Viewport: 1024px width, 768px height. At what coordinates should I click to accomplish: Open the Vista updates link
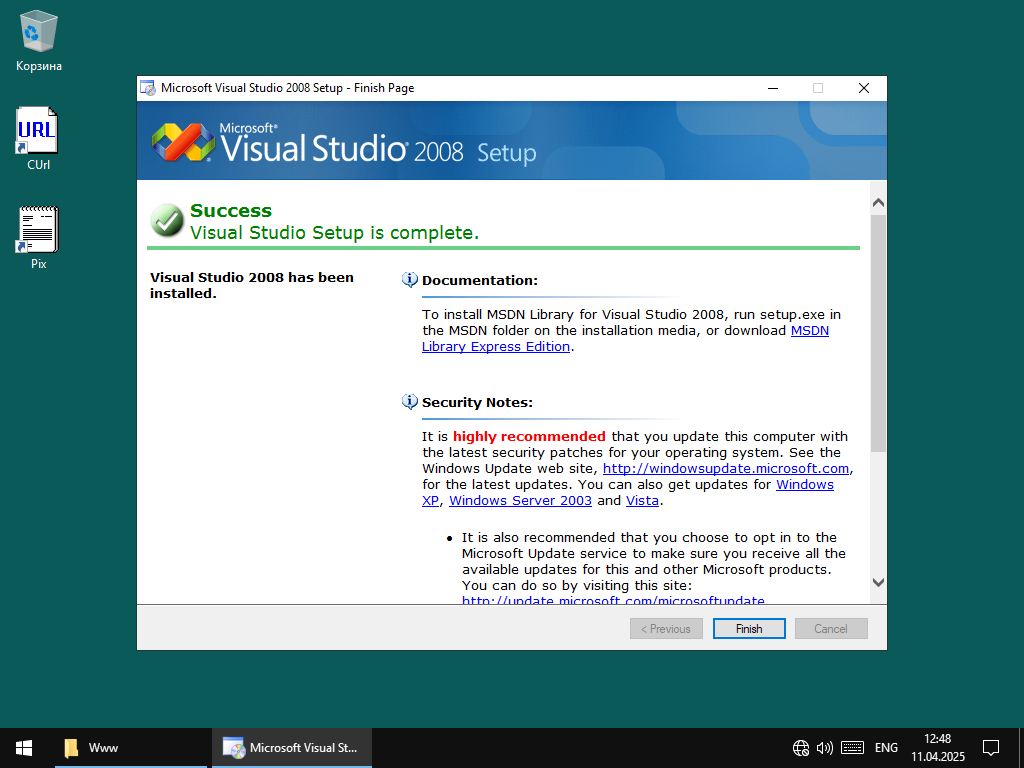pyautogui.click(x=642, y=500)
